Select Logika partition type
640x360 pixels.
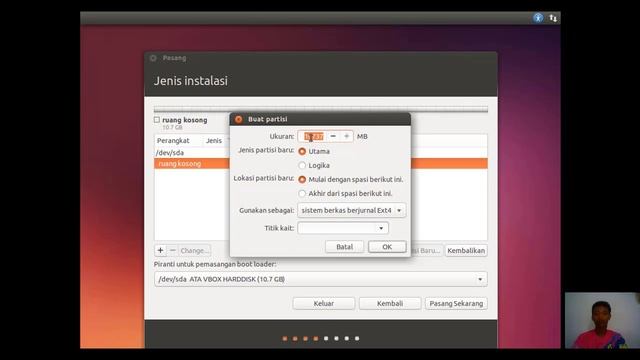(302, 165)
